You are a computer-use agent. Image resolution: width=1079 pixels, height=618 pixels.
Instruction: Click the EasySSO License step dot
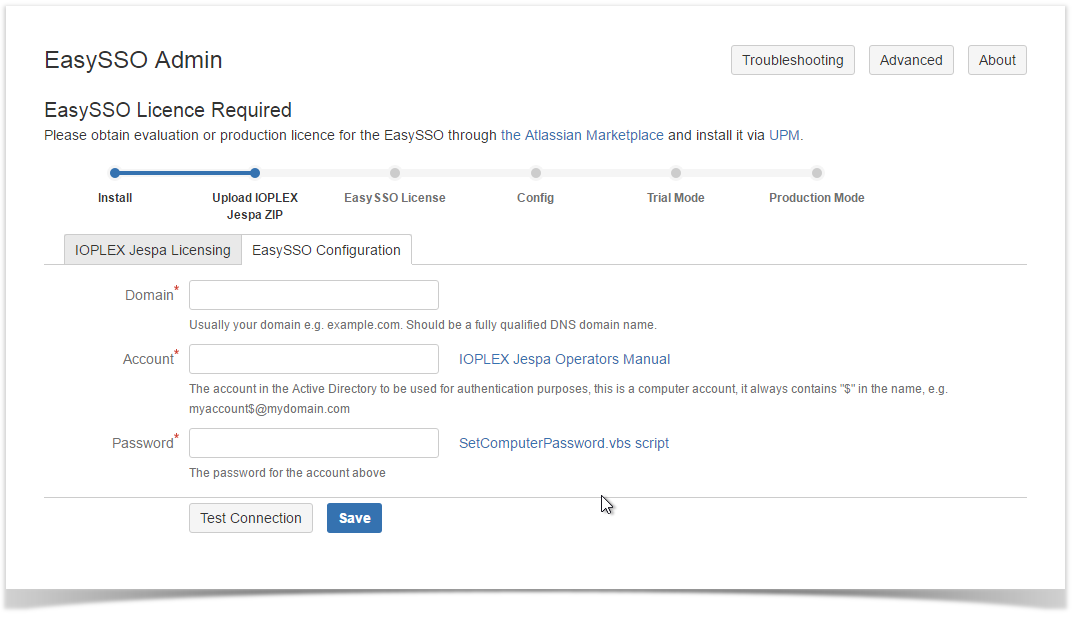click(395, 173)
